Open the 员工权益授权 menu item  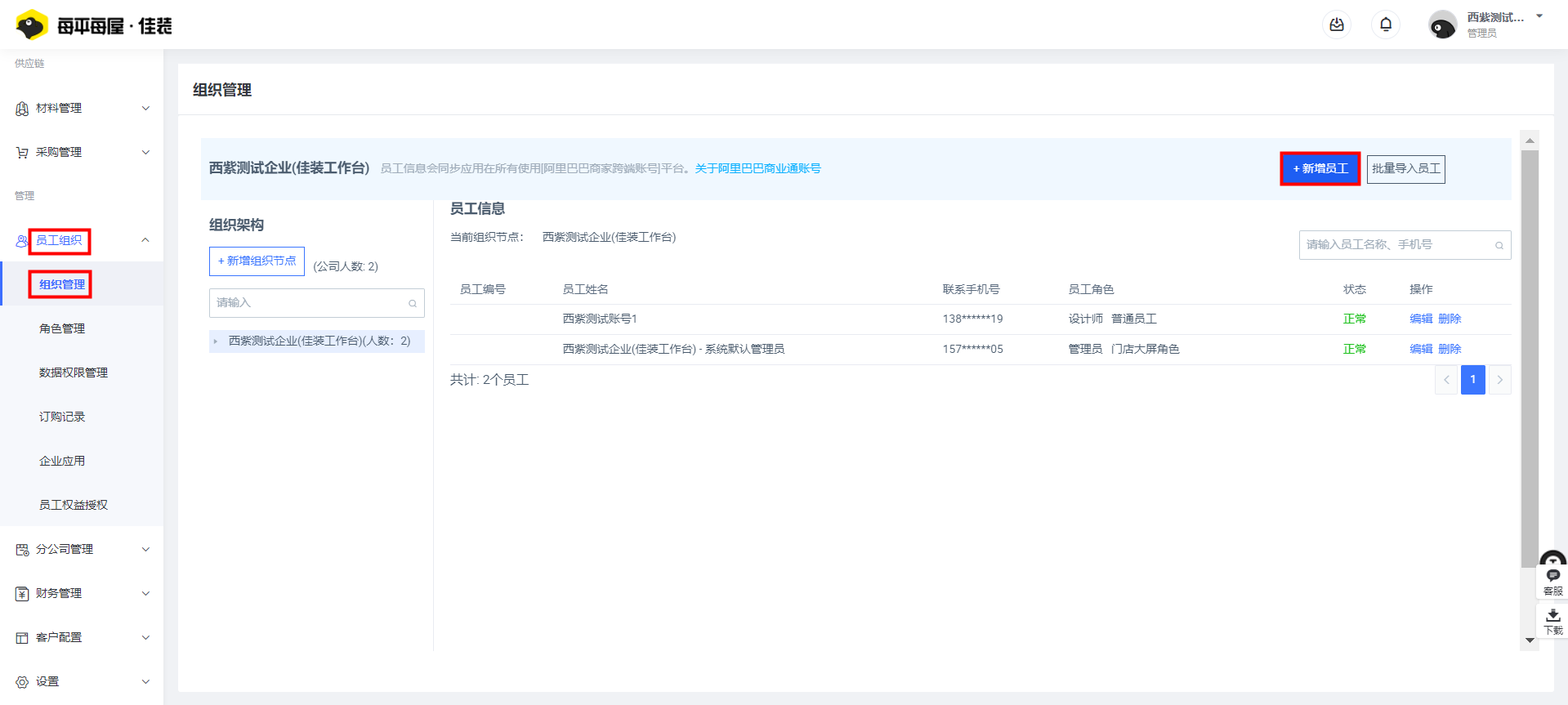click(74, 505)
